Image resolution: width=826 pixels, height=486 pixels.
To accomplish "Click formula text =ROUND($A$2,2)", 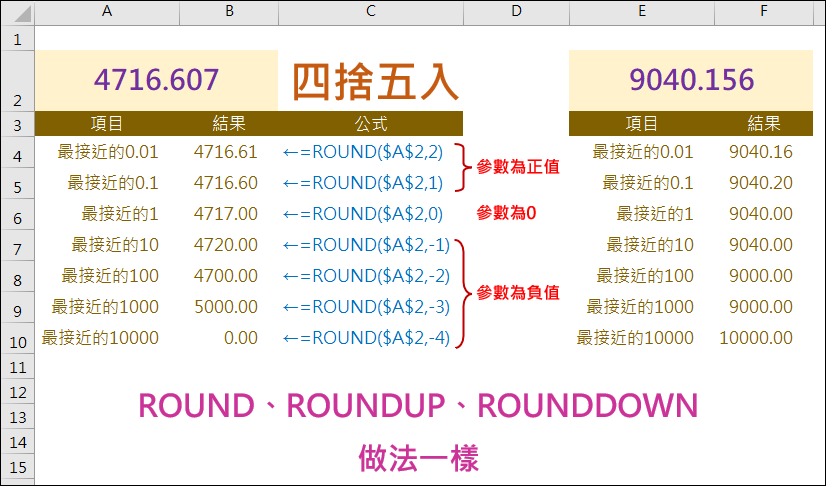I will point(371,152).
